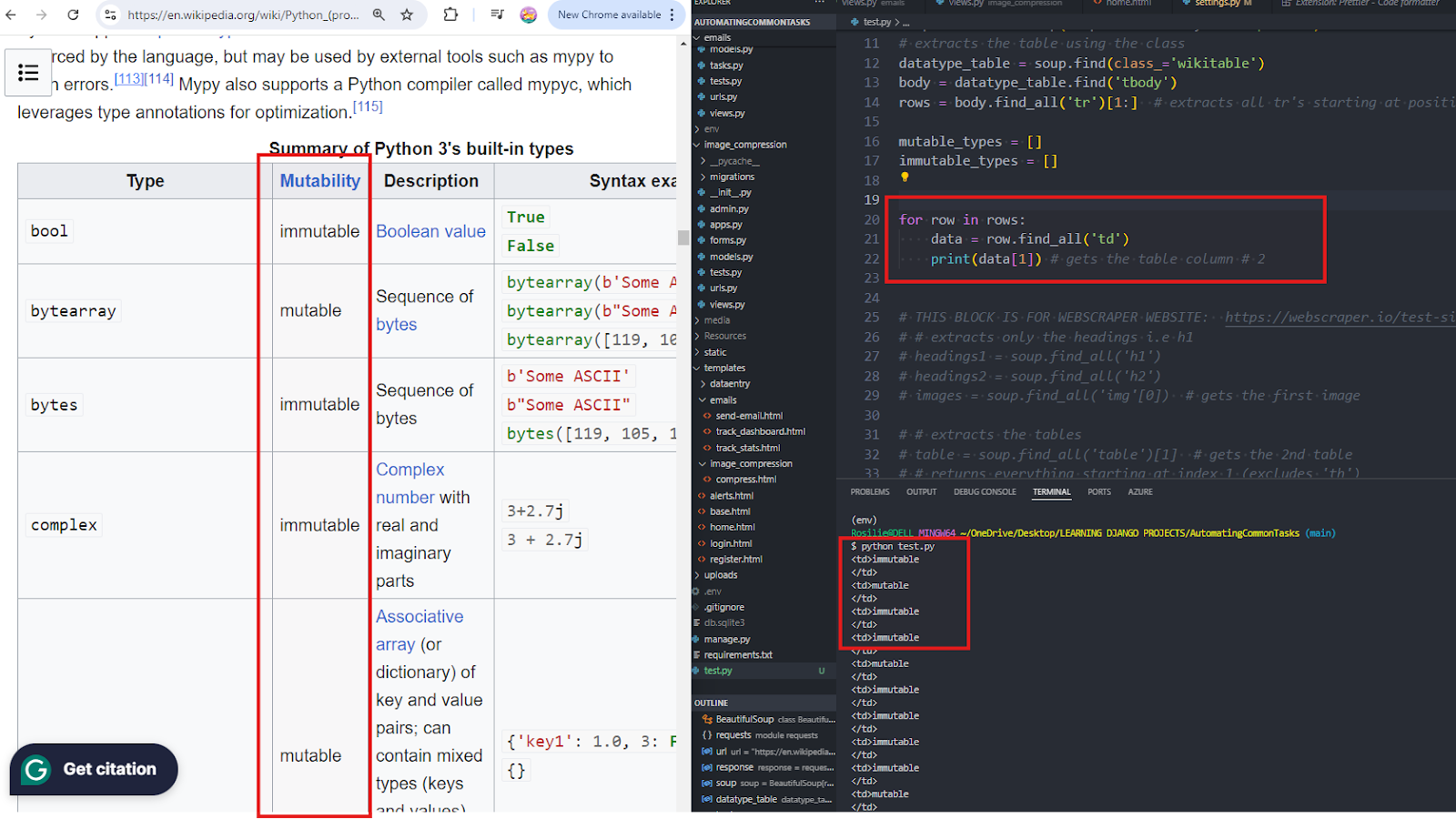Collapse image_compression folder above __pycache__
Image resolution: width=1456 pixels, height=819 pixels.
745,145
